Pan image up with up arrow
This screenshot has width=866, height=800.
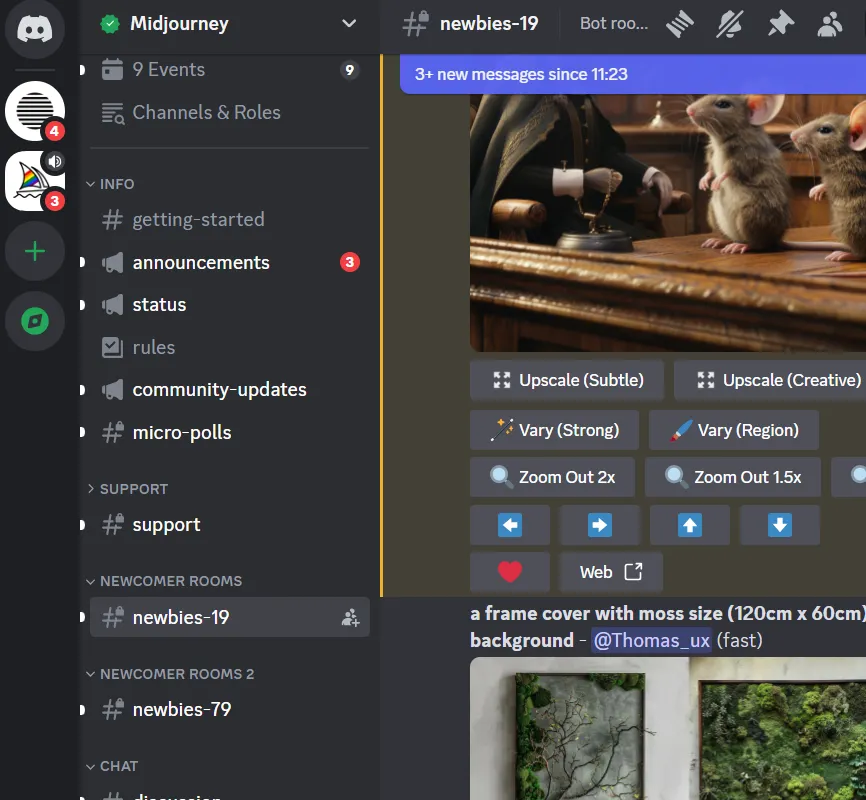[x=690, y=525]
